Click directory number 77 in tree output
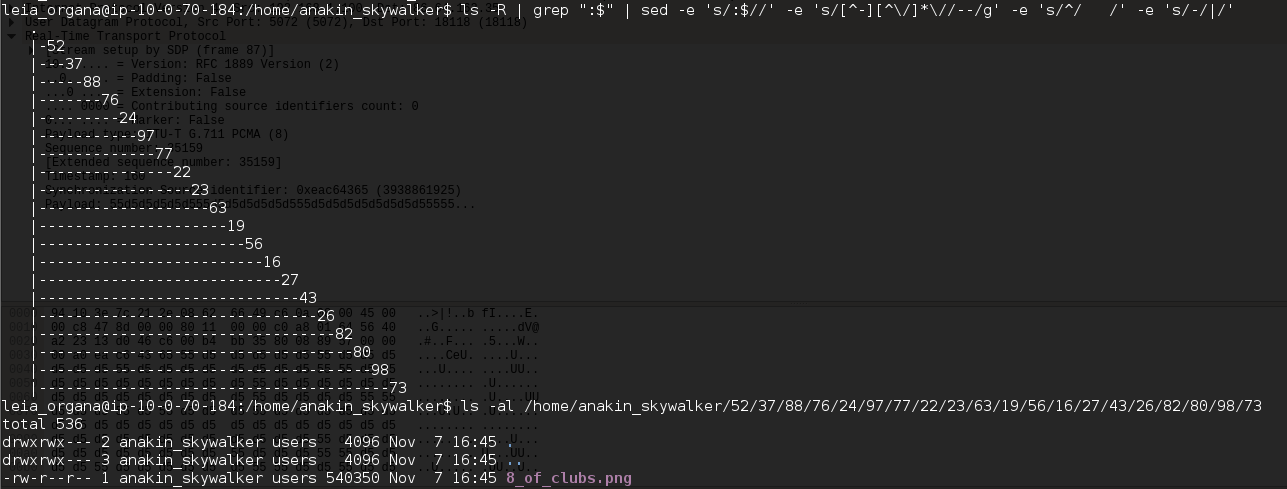This screenshot has height=489, width=1287. tap(165, 154)
